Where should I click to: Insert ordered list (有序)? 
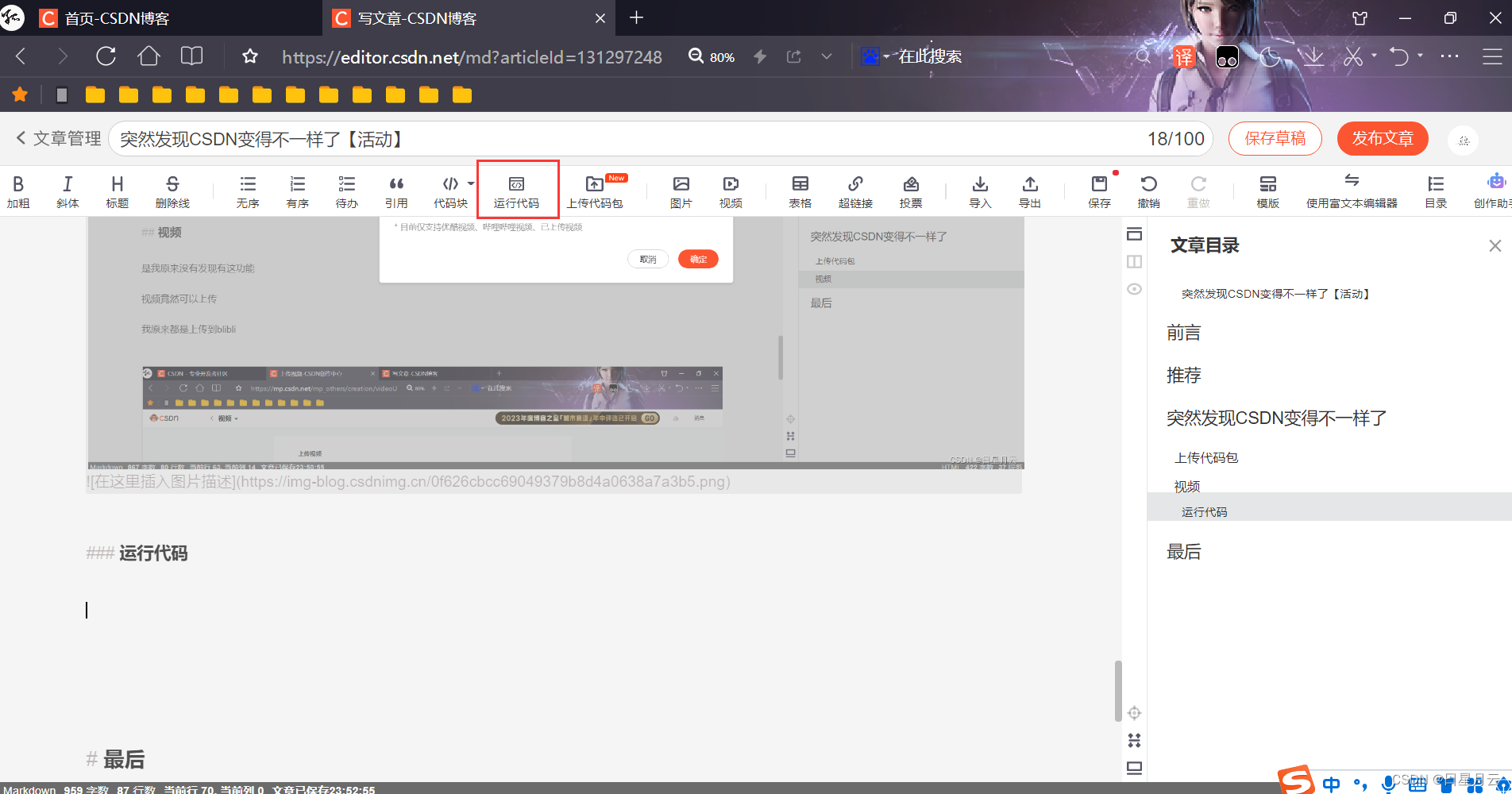[298, 192]
